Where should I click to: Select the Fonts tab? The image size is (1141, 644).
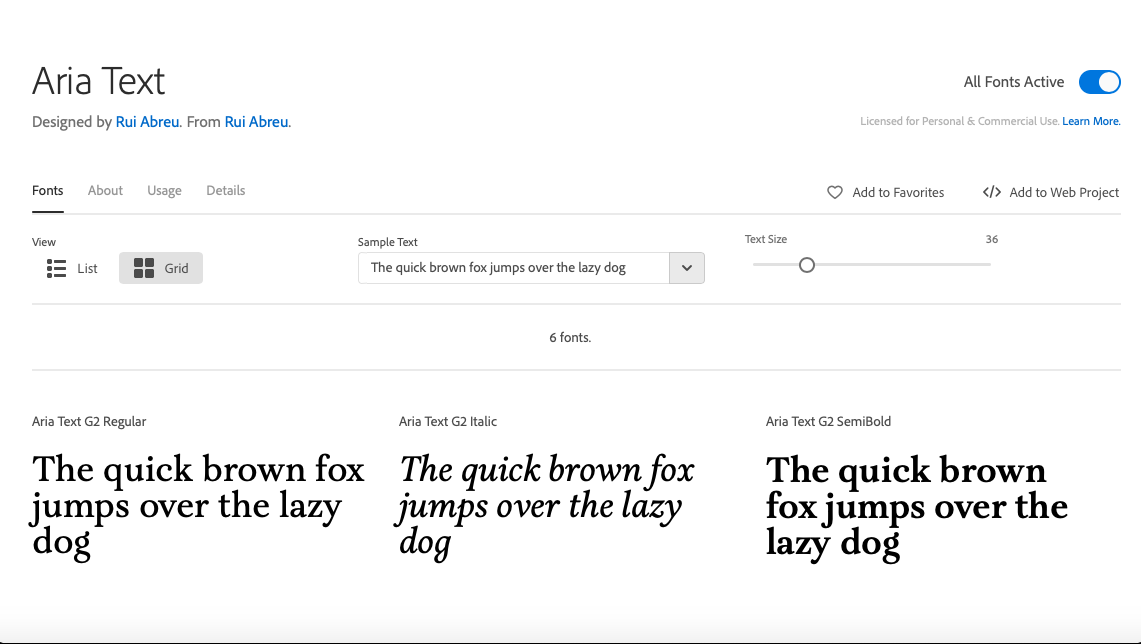(48, 191)
